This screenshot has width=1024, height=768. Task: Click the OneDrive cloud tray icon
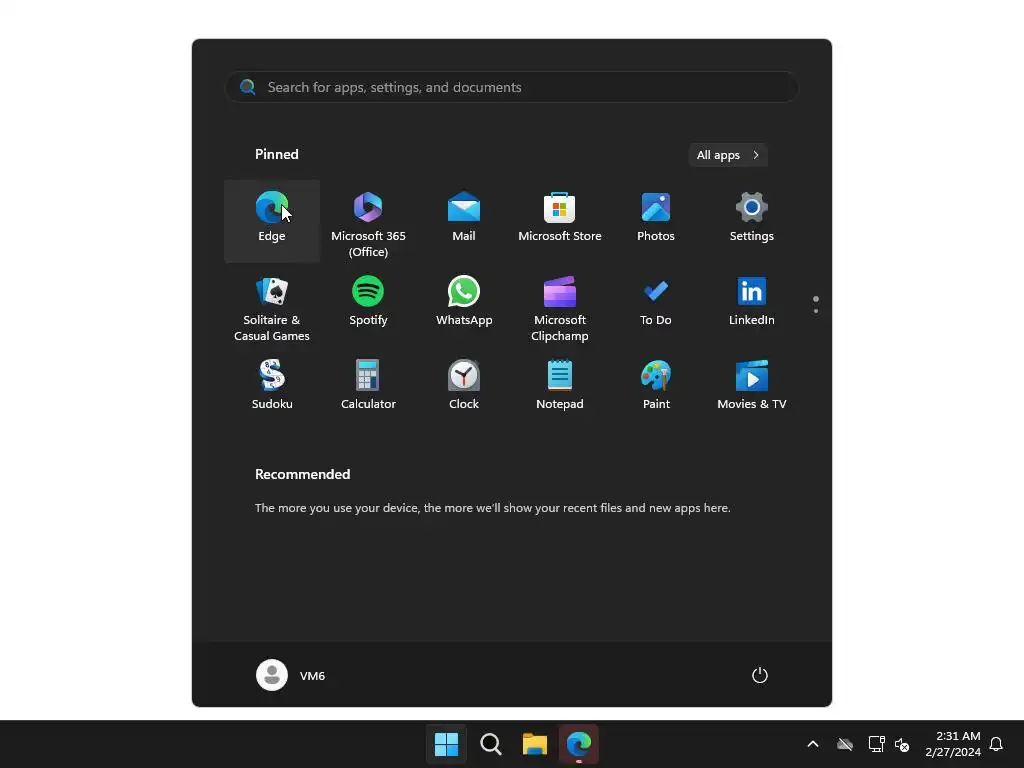coord(845,744)
